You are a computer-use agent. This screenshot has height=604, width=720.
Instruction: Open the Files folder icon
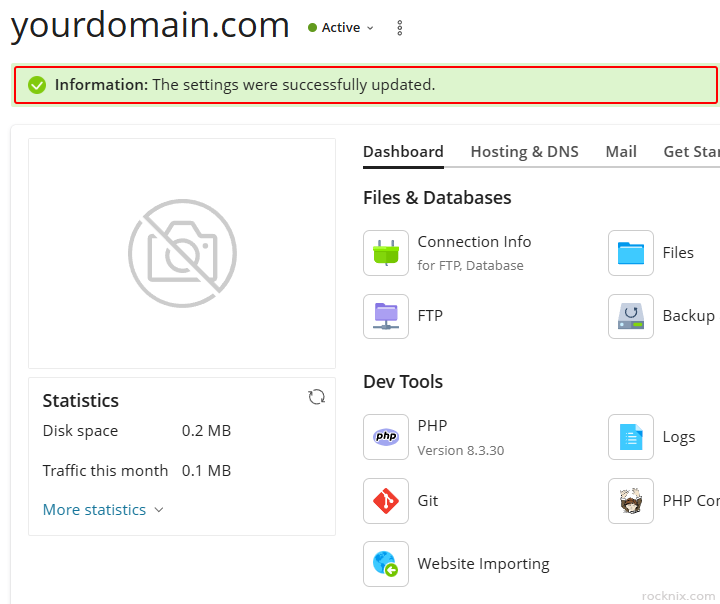631,253
